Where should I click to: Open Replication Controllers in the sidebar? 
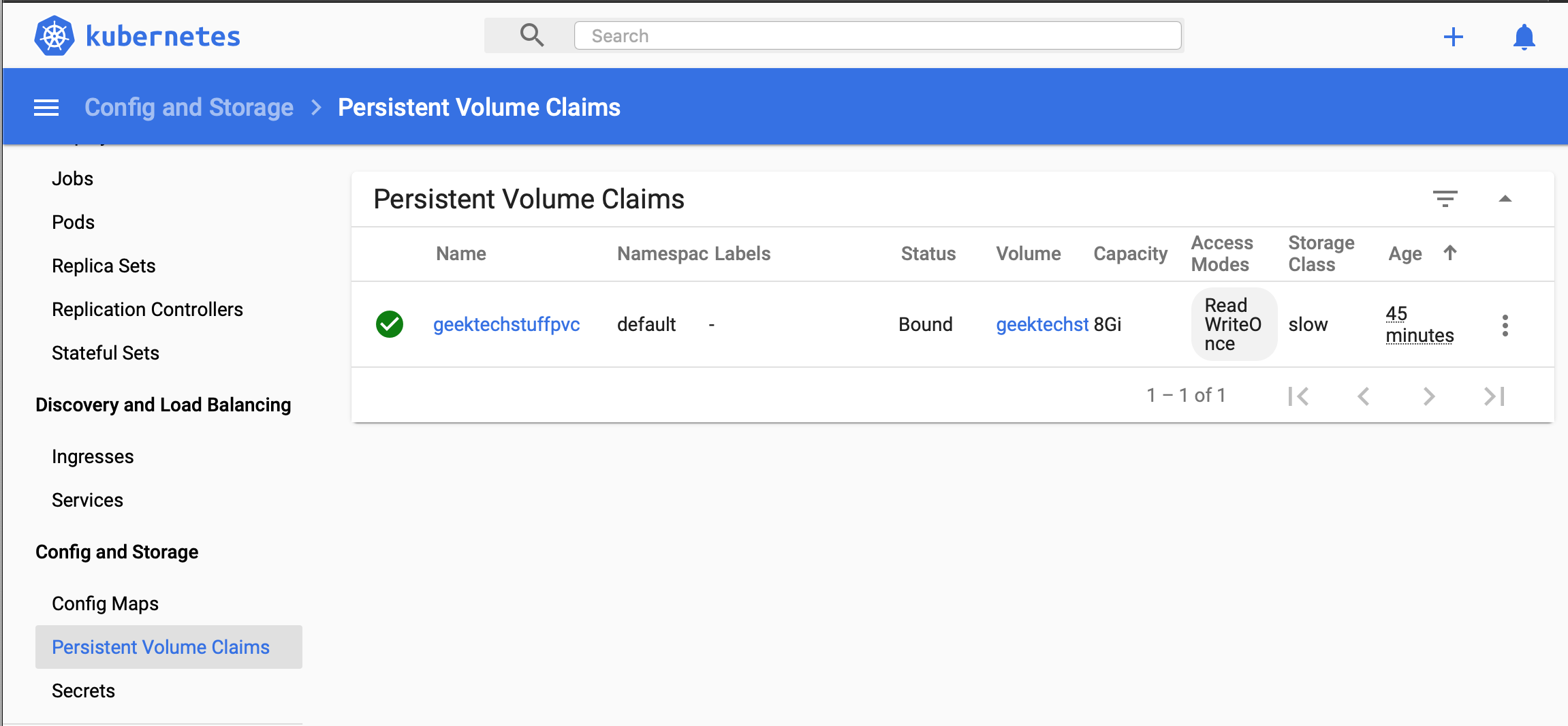[x=147, y=309]
